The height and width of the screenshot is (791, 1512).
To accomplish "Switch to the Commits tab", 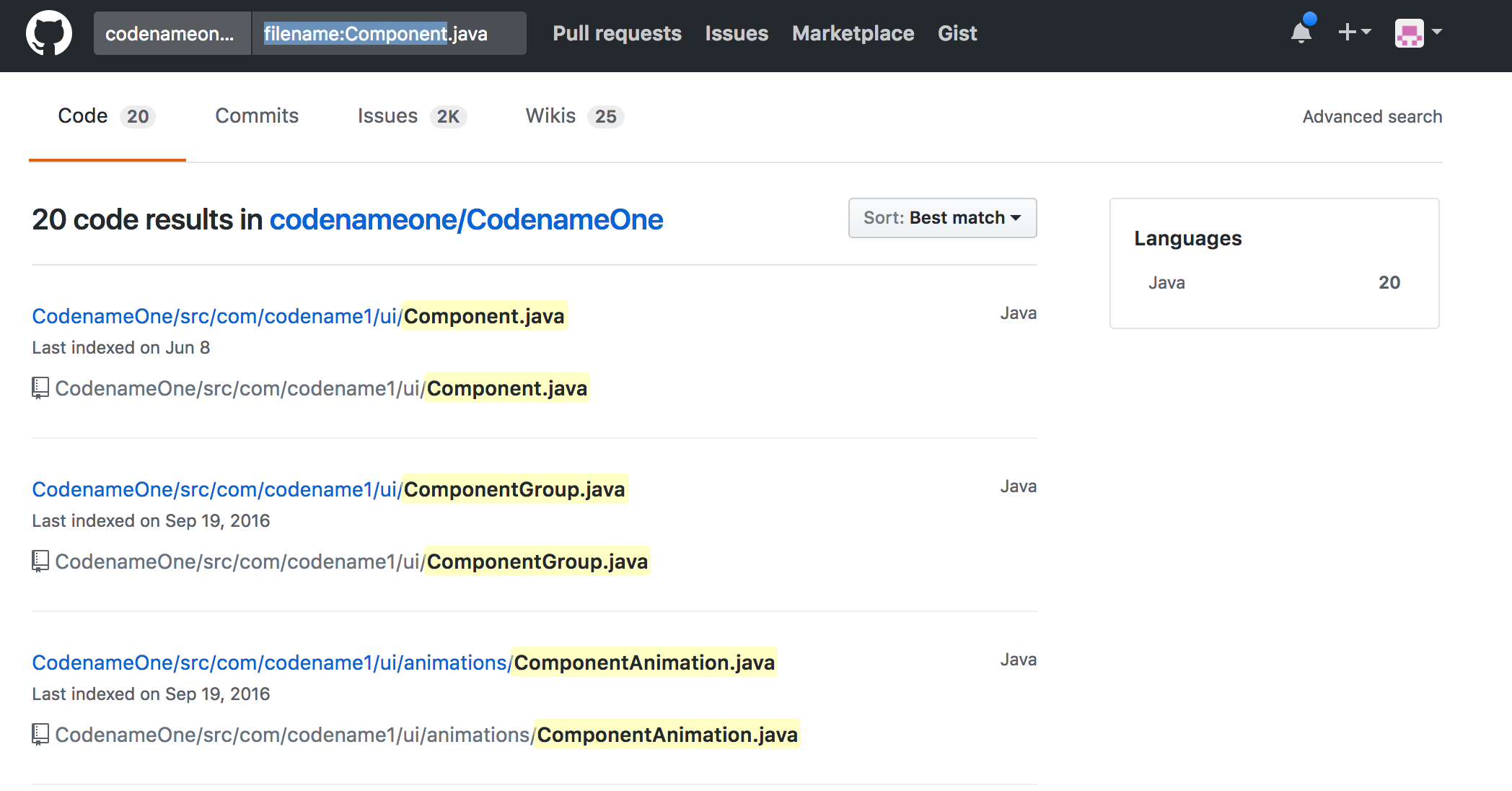I will pyautogui.click(x=257, y=115).
